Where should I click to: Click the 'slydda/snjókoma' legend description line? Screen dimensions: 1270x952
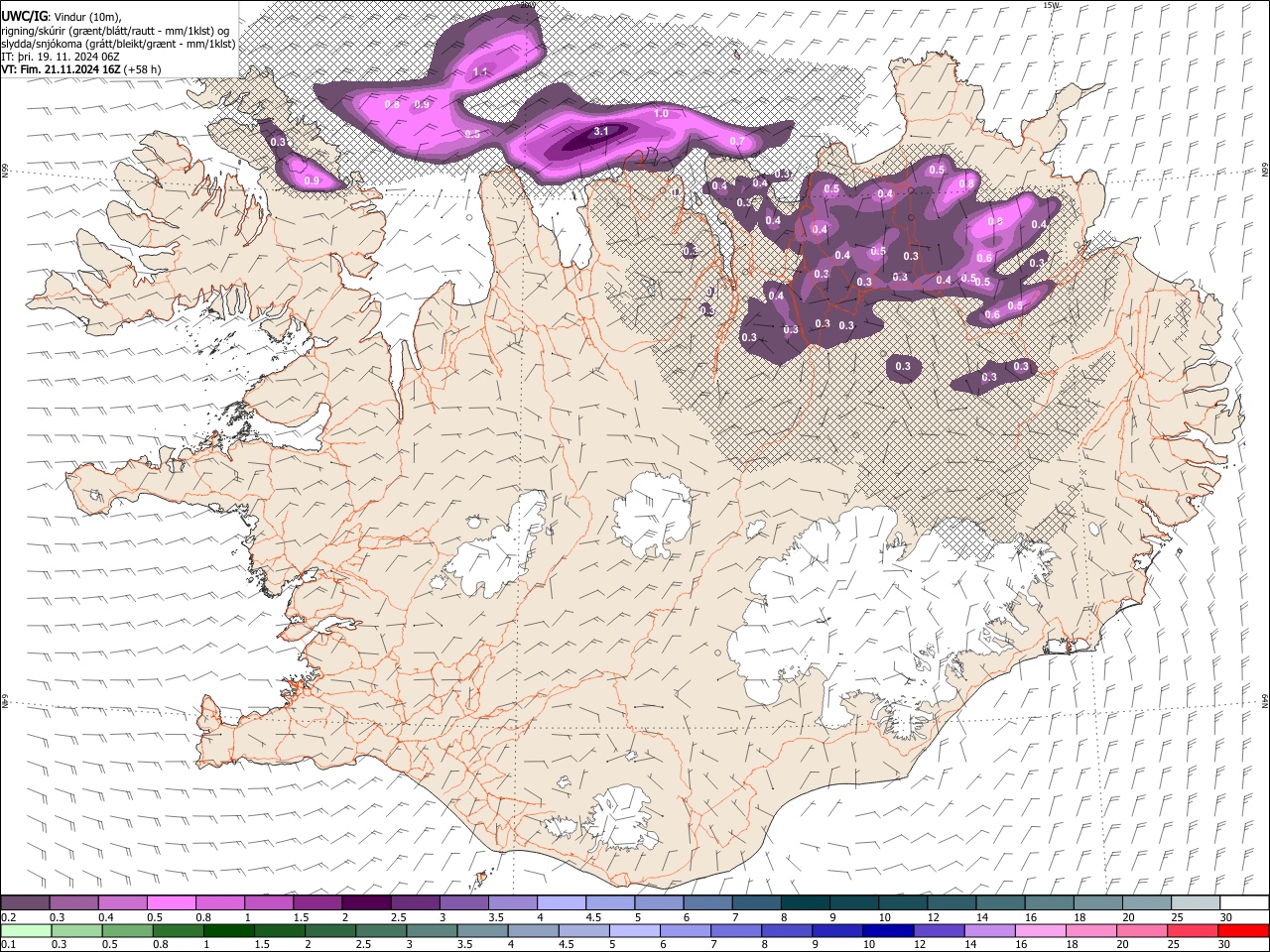pos(119,44)
